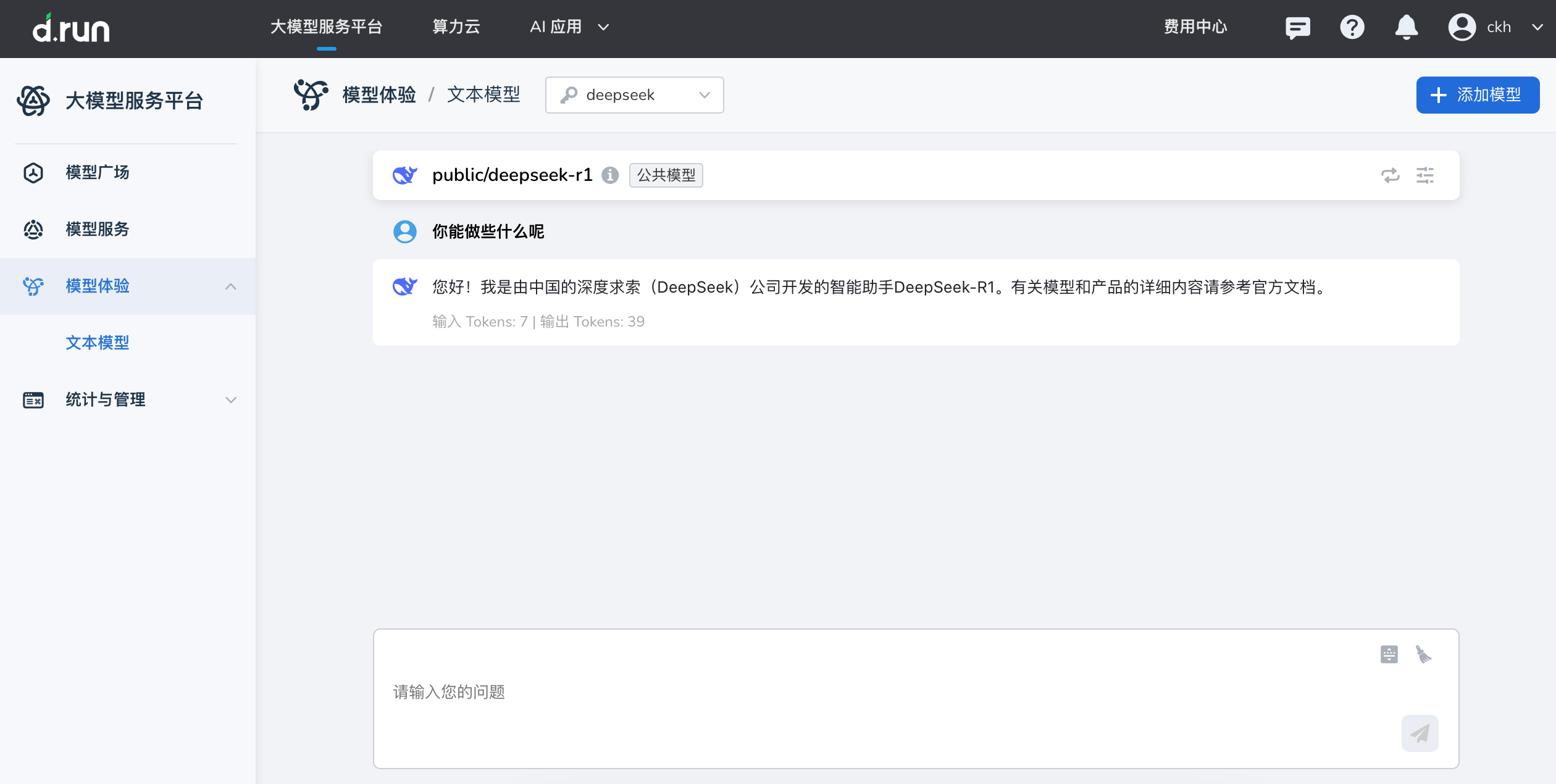
Task: Click the help question-mark icon
Action: point(1352,27)
